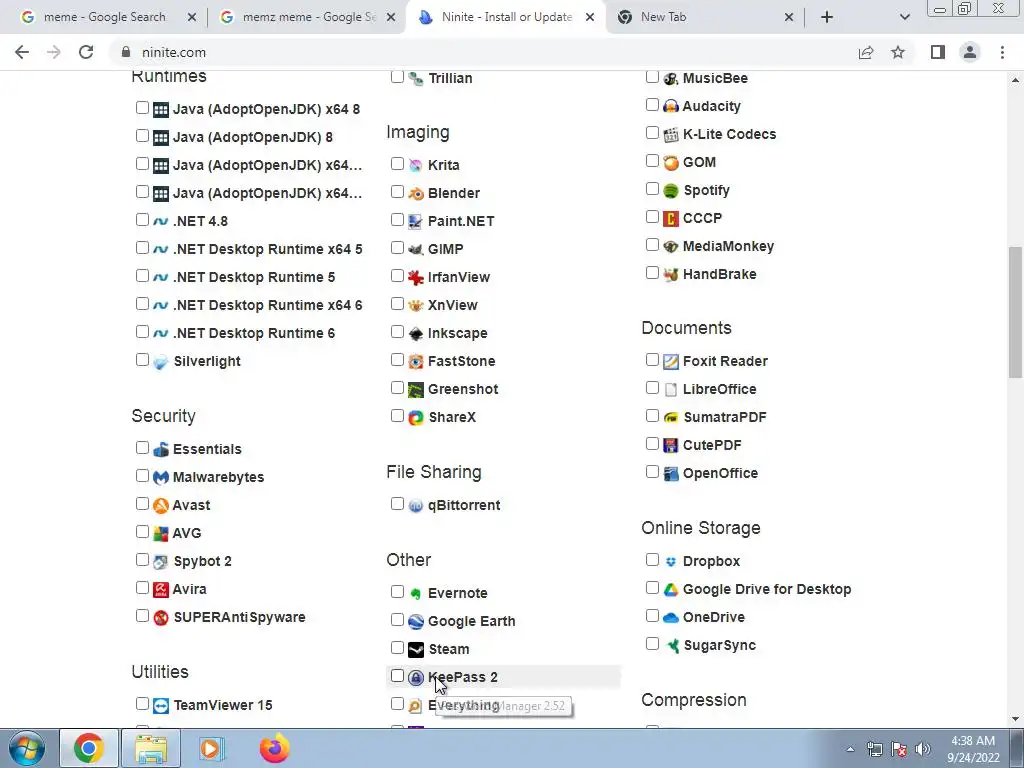Open the Windows Start menu
The height and width of the screenshot is (768, 1024).
point(27,748)
